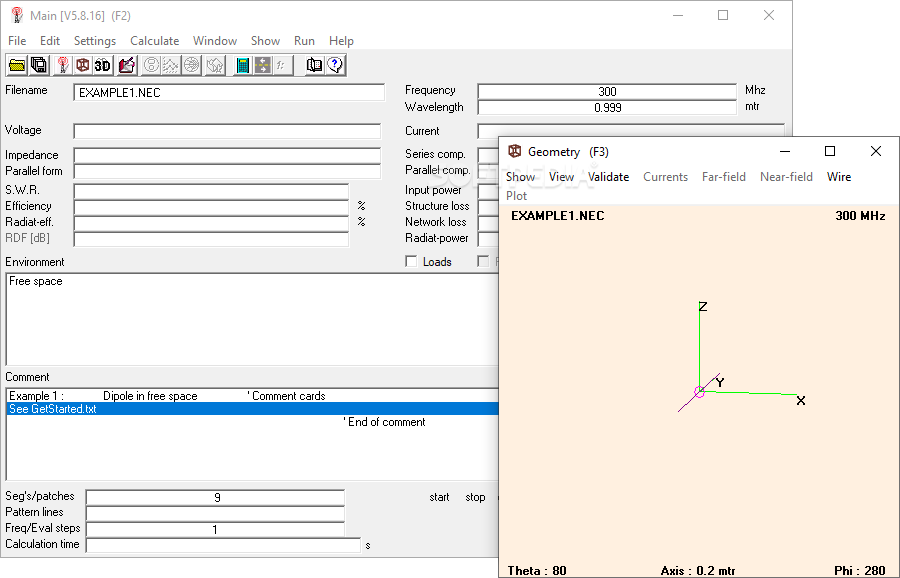Click the empty Parallel form field
The width and height of the screenshot is (900, 578).
pyautogui.click(x=227, y=171)
